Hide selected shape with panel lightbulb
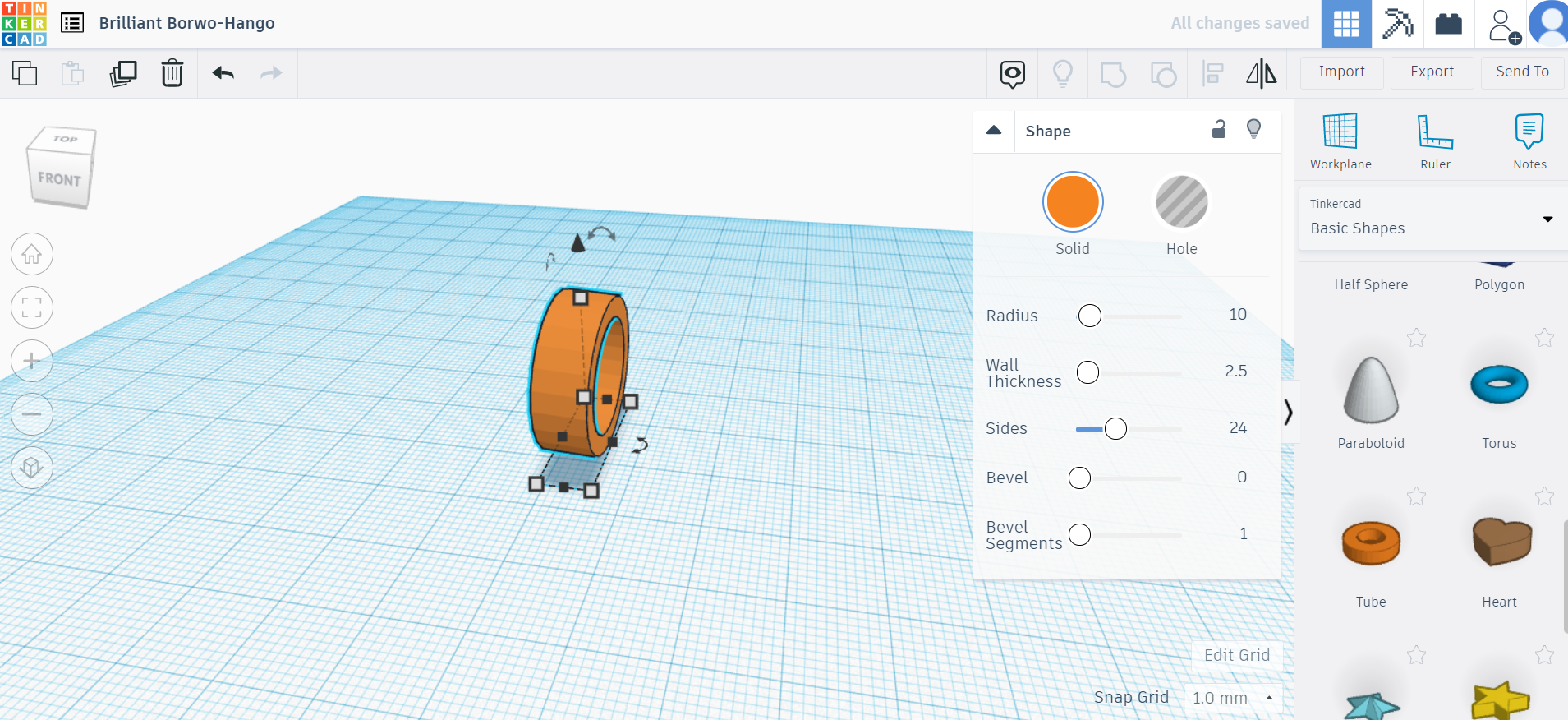Viewport: 1568px width, 720px height. 1253,129
